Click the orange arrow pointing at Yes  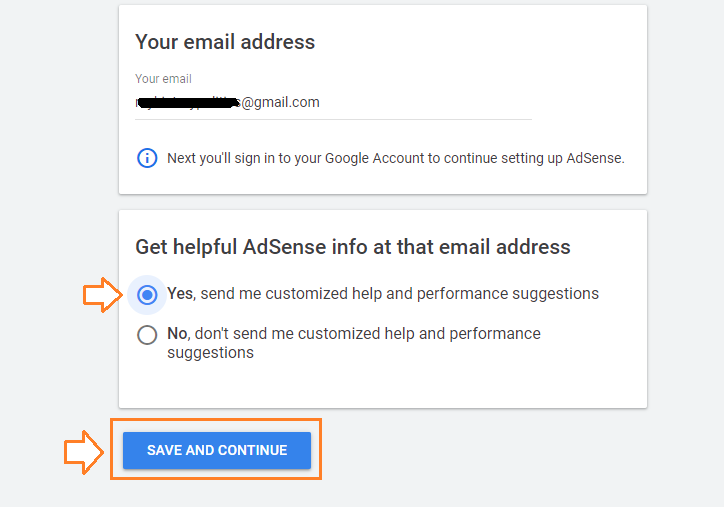[x=100, y=295]
